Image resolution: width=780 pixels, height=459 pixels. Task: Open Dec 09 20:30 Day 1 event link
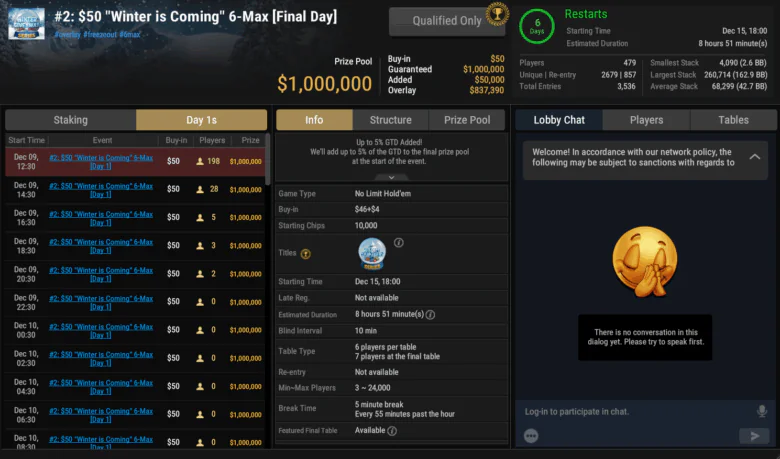(101, 275)
